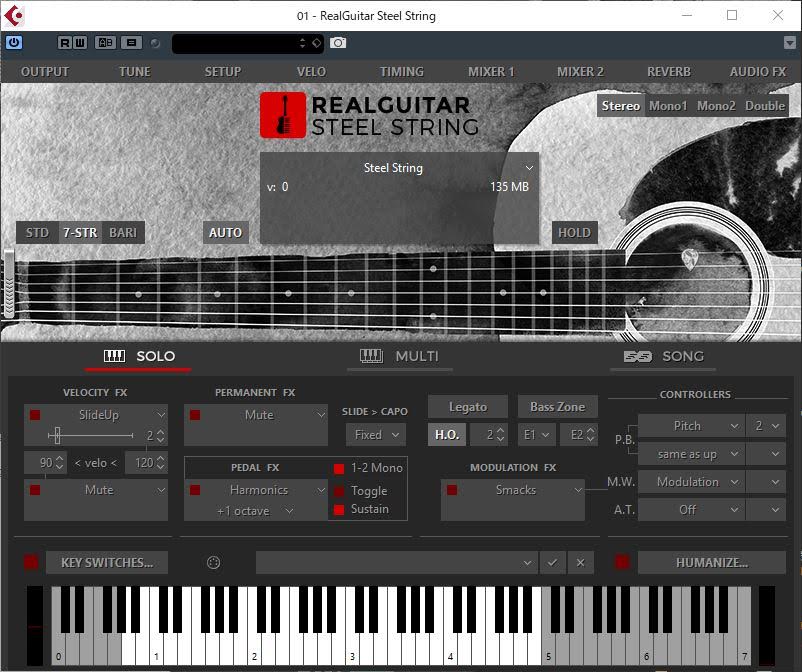Image resolution: width=802 pixels, height=672 pixels.
Task: Click the AUTO button
Action: click(x=226, y=233)
